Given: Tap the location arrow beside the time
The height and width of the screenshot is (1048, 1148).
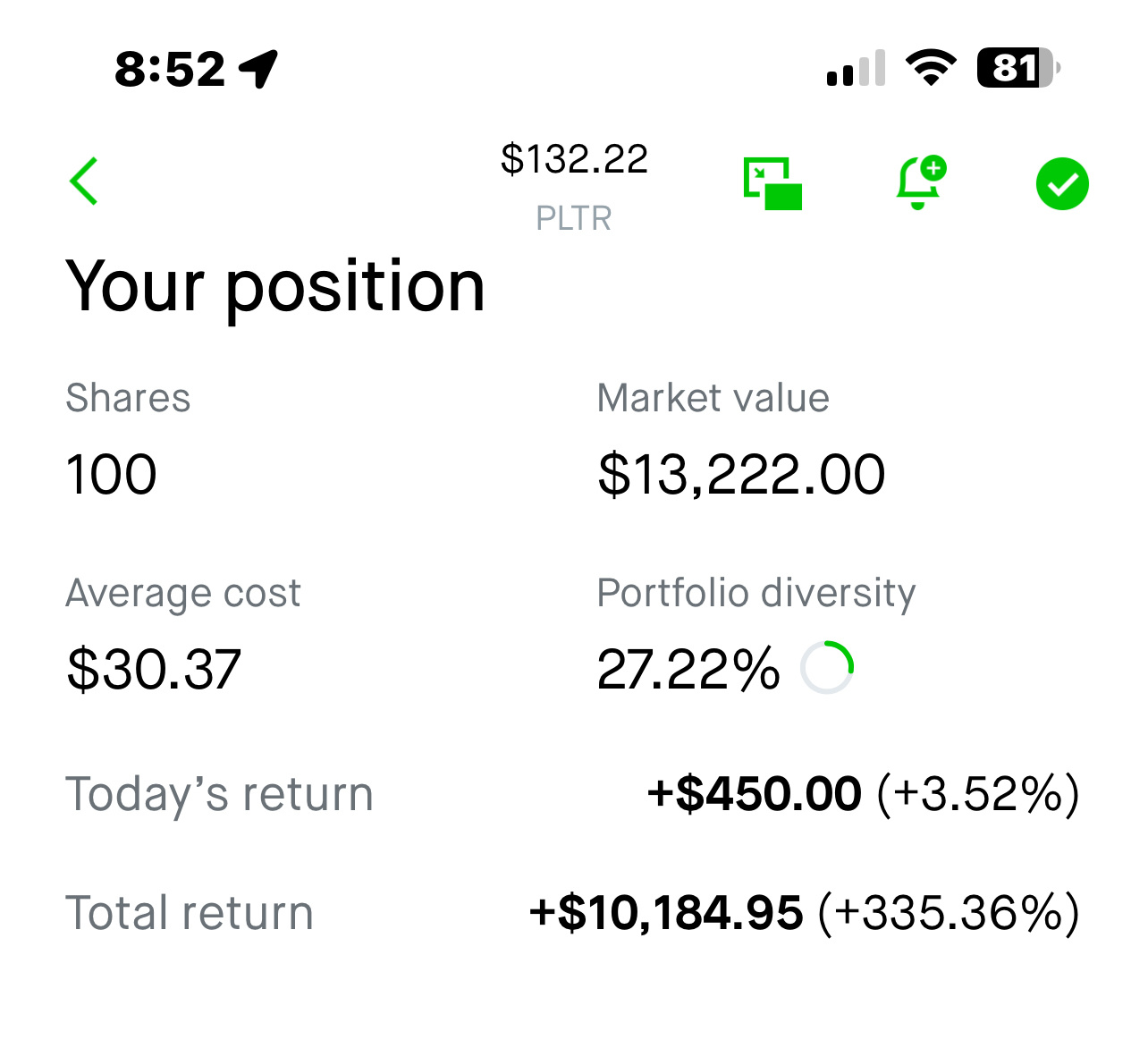Looking at the screenshot, I should click(258, 69).
